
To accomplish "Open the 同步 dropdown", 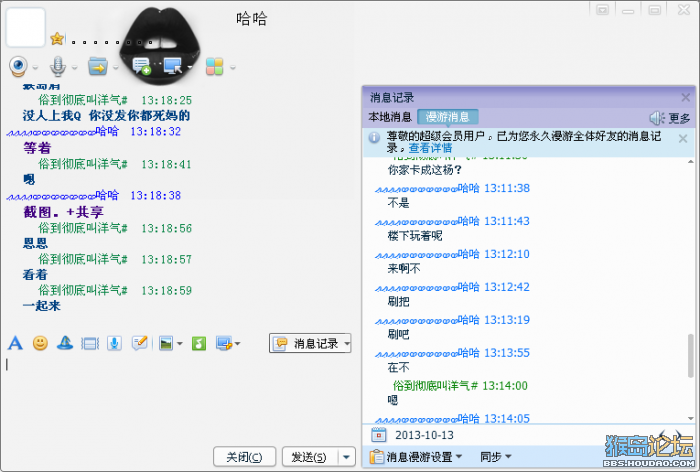I will tap(495, 457).
